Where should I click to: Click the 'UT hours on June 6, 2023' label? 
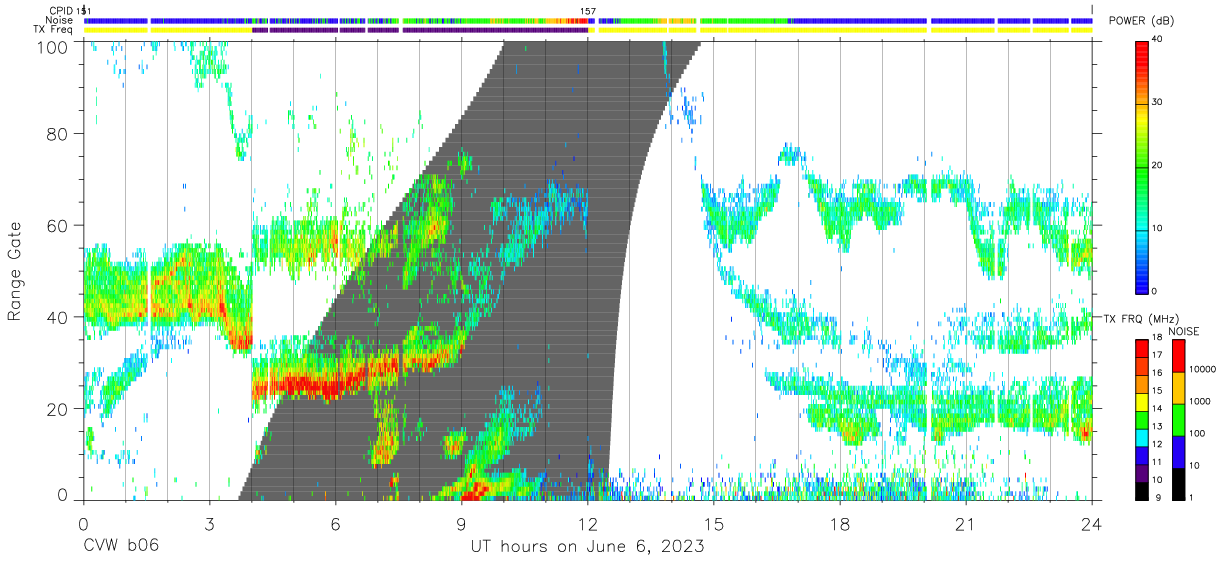[587, 547]
